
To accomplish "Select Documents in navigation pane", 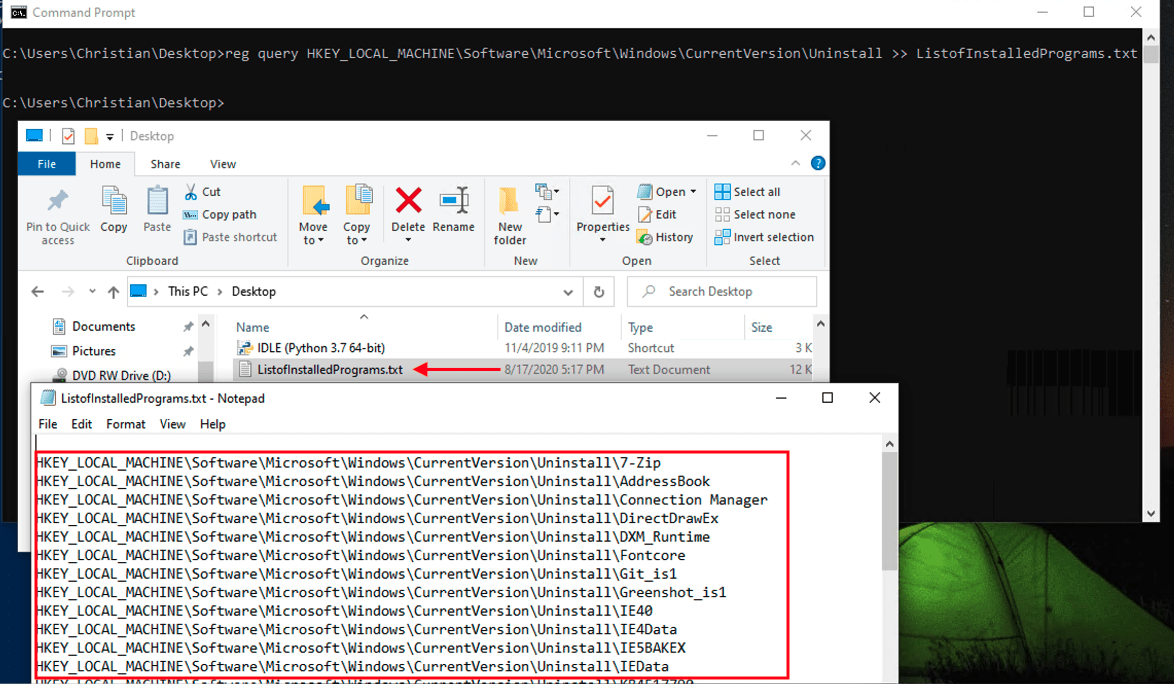I will [103, 326].
